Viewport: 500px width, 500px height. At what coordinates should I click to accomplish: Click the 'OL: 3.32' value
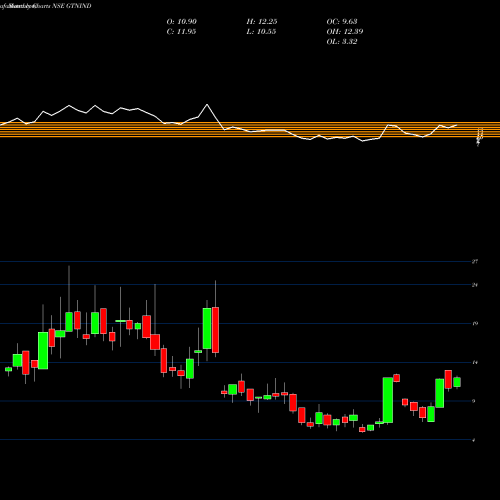342,42
